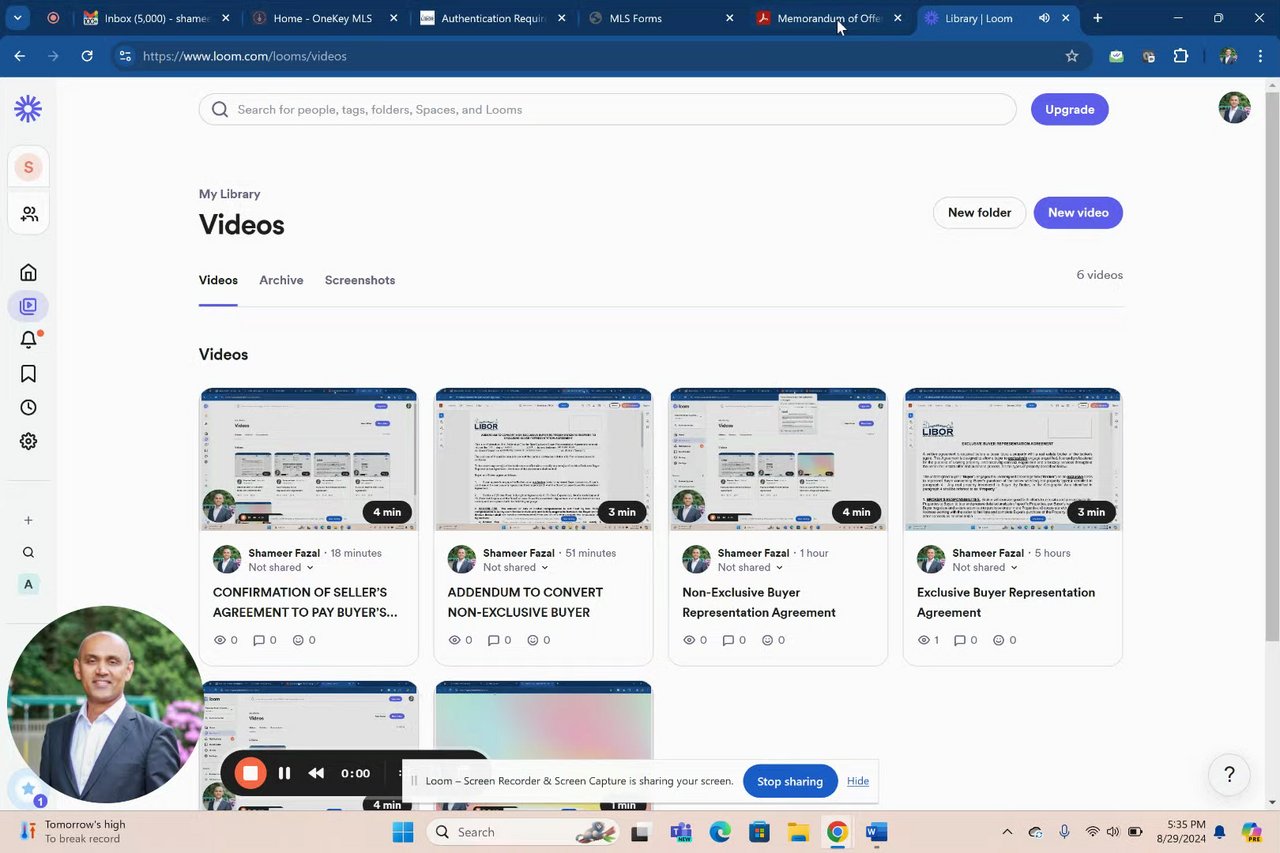1280x853 pixels.
Task: Switch to the Screenshots tab
Action: click(x=360, y=280)
